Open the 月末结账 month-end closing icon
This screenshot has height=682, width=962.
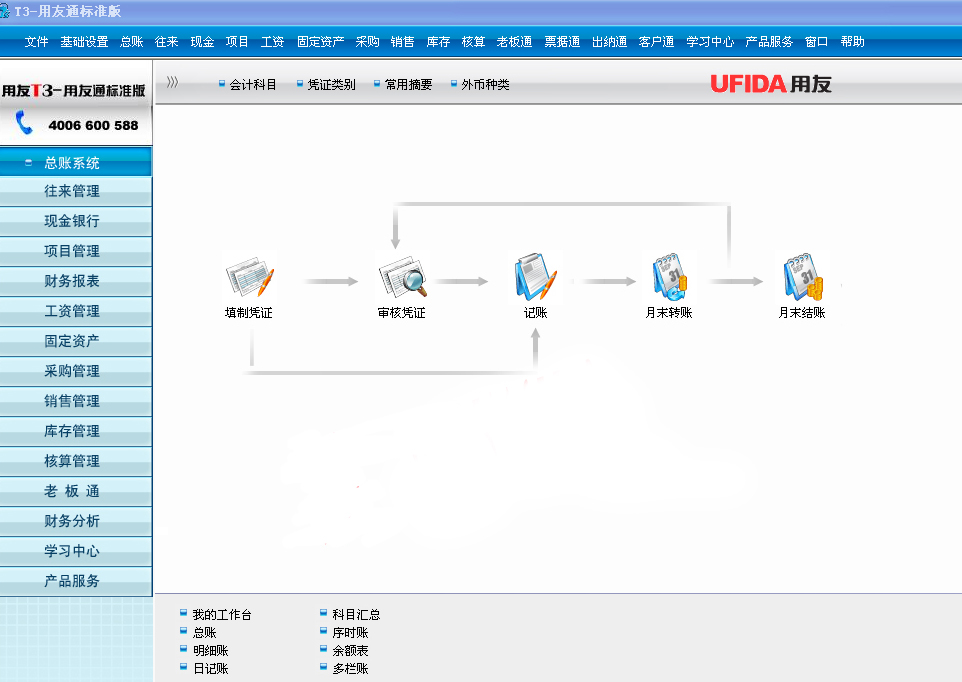802,277
